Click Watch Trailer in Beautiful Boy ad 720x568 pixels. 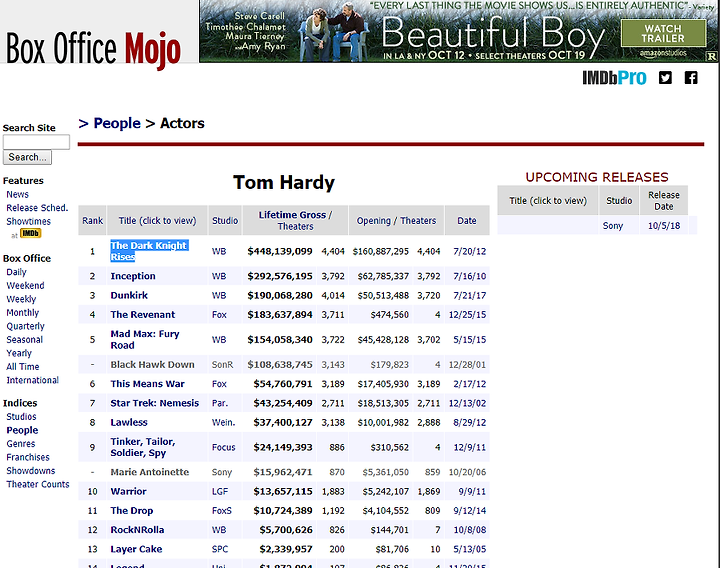(663, 34)
